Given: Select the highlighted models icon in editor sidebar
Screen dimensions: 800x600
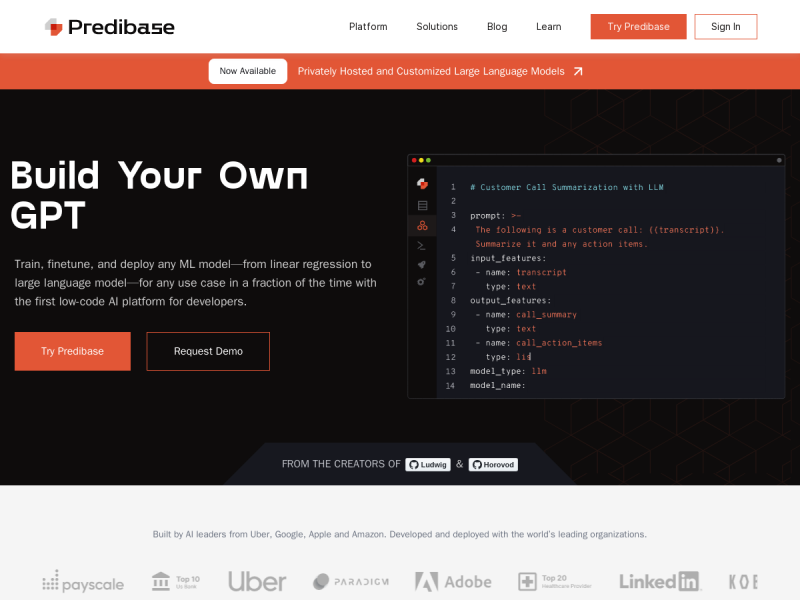Looking at the screenshot, I should pos(422,226).
